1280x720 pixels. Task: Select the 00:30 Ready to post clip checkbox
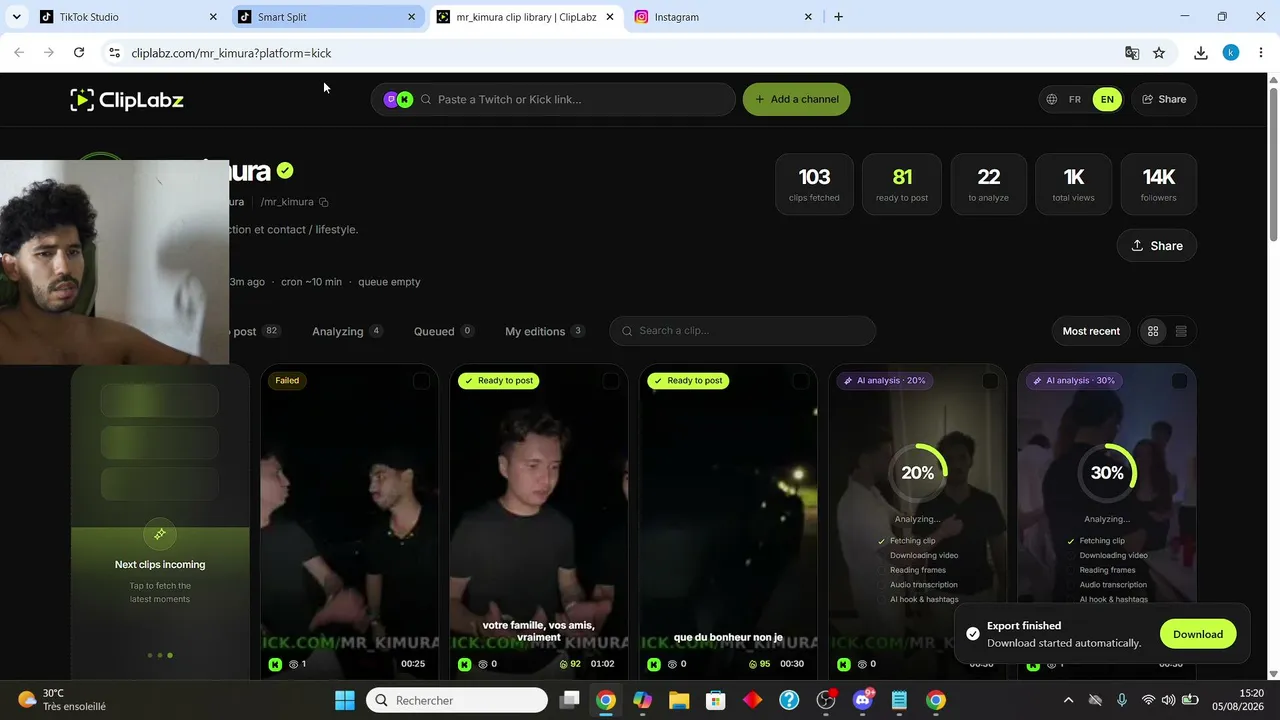pyautogui.click(x=800, y=381)
